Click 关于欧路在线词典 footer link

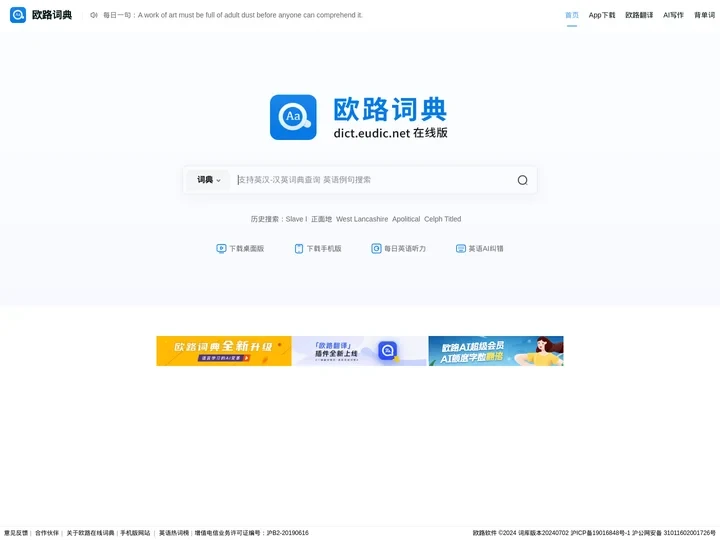[90, 533]
